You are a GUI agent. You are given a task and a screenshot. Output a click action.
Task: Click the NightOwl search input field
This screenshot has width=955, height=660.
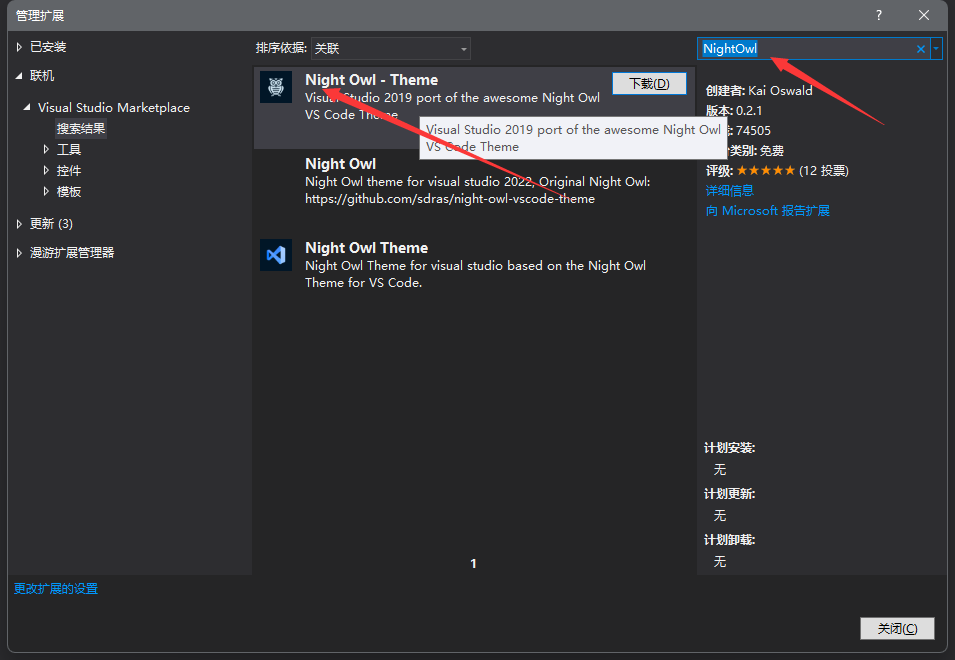coord(805,49)
